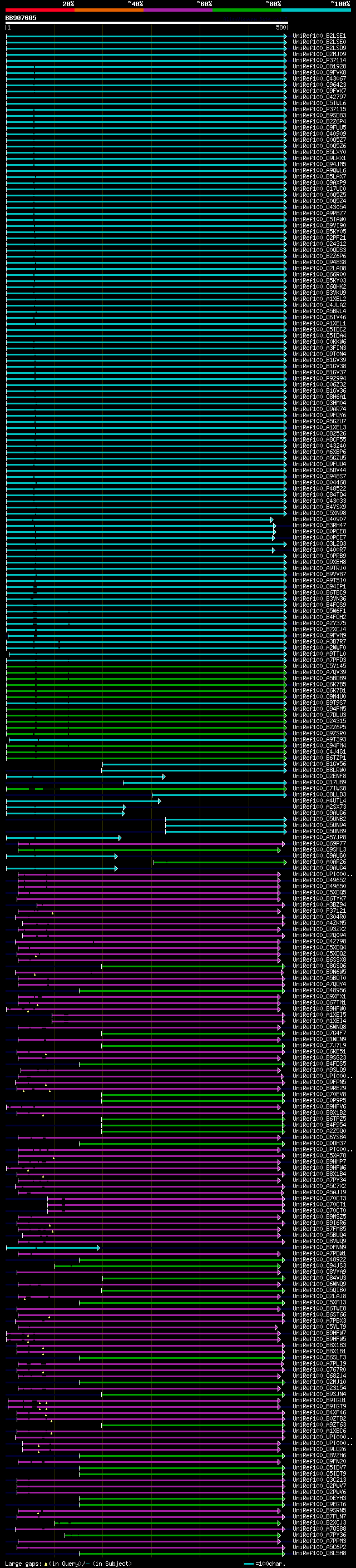Pick the UniRef100_Q9SML3 label

point(319,850)
